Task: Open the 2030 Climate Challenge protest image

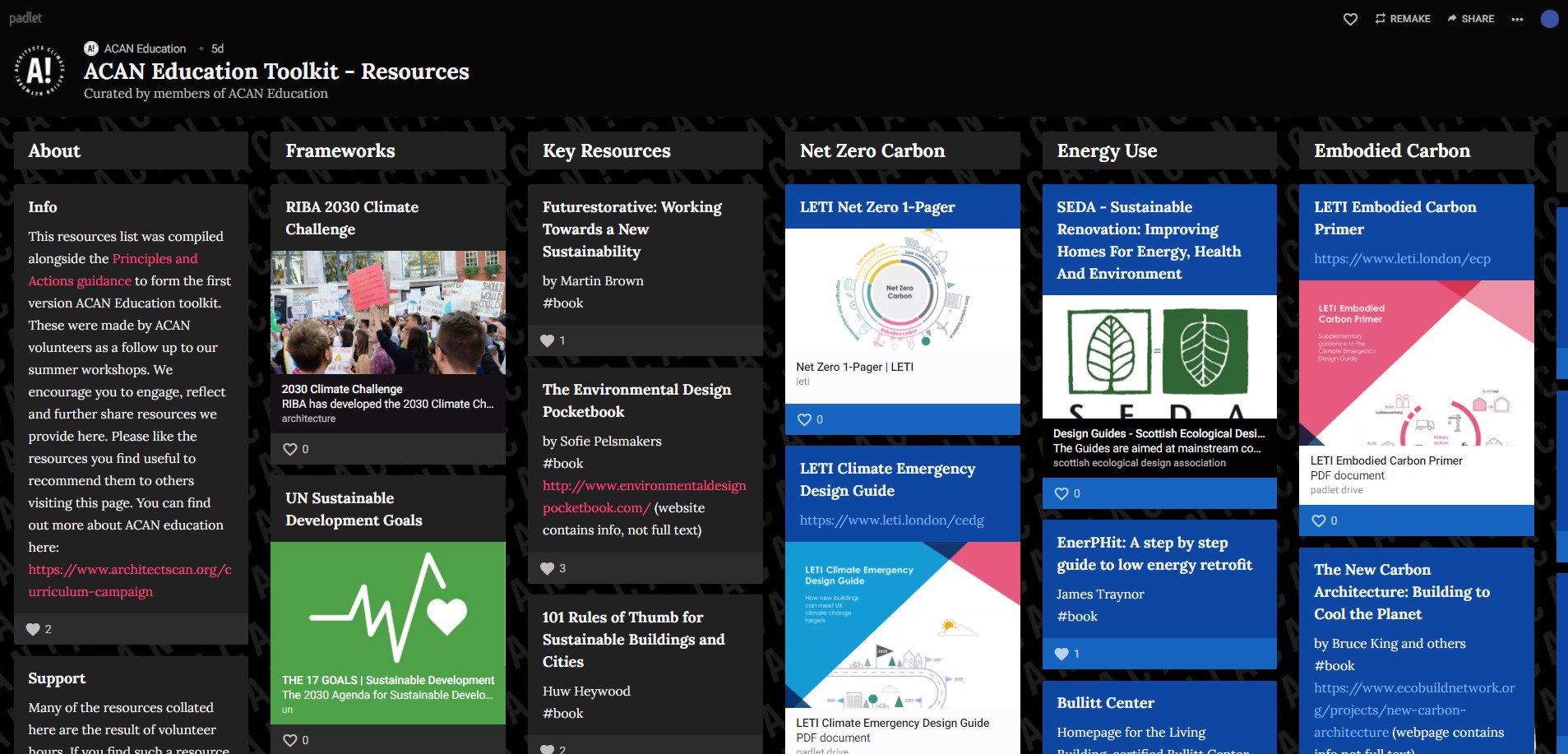Action: (x=388, y=312)
